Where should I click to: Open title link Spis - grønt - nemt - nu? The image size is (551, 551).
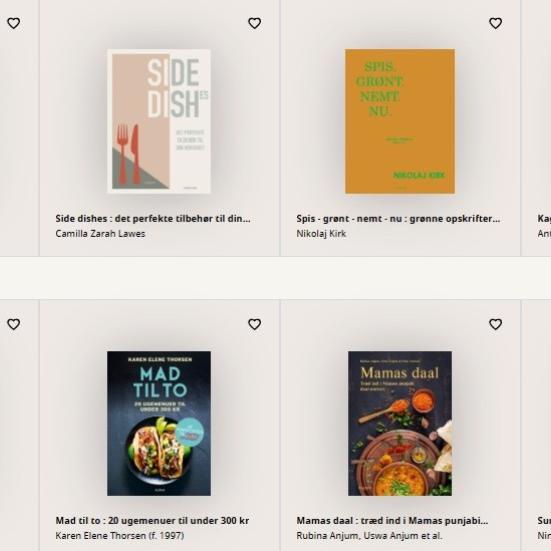coord(398,219)
